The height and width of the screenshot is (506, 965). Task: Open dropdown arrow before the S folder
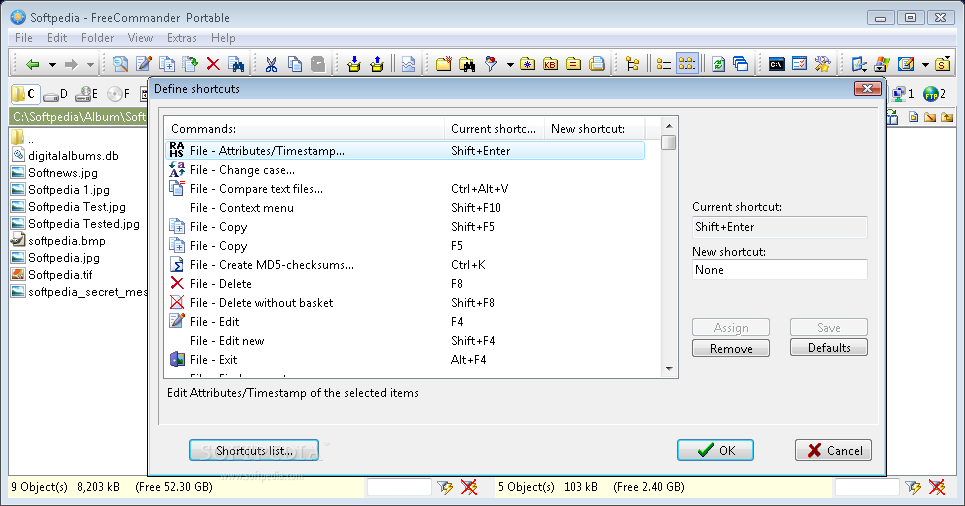[x=925, y=65]
